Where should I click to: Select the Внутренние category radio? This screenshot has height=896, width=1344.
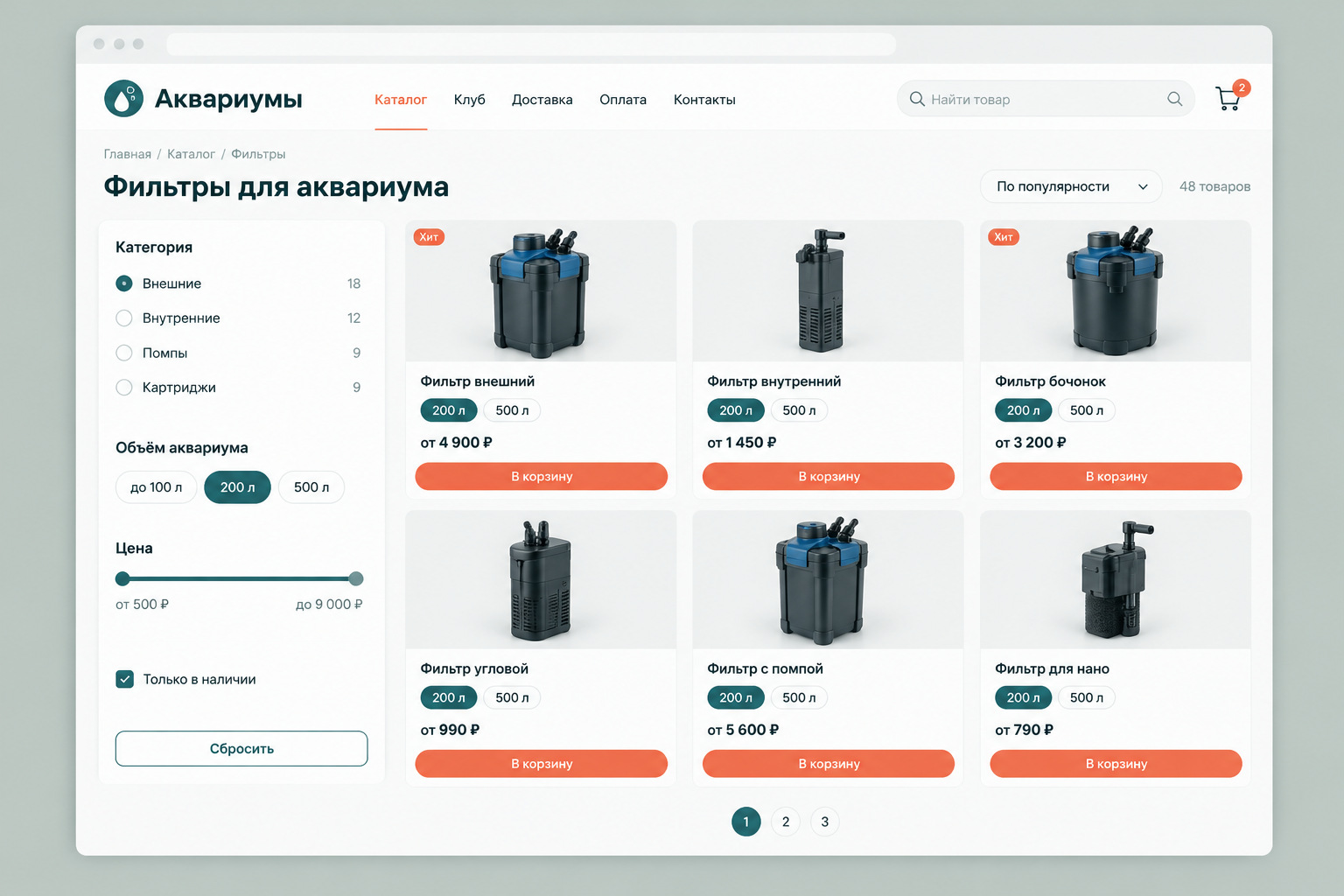(x=124, y=318)
